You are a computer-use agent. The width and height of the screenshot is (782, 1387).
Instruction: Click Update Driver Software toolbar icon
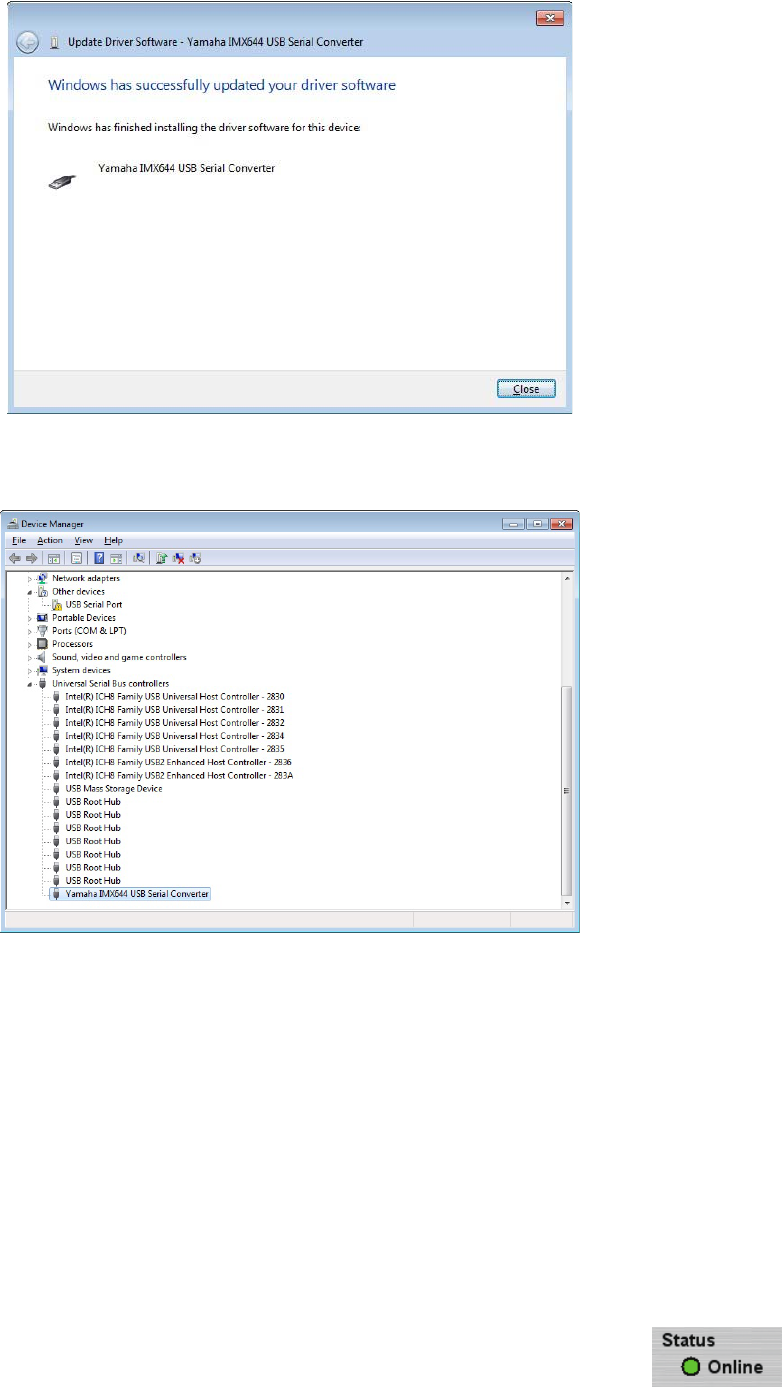click(x=162, y=558)
